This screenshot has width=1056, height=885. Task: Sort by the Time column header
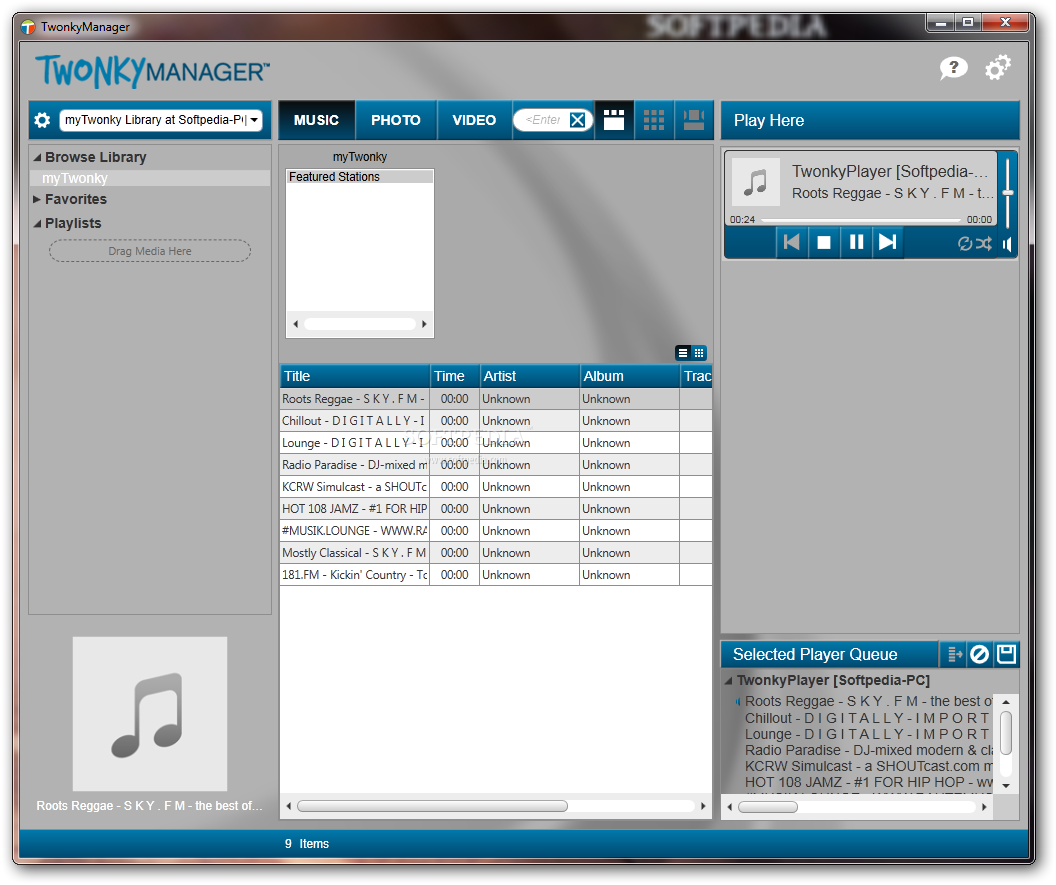pyautogui.click(x=455, y=376)
